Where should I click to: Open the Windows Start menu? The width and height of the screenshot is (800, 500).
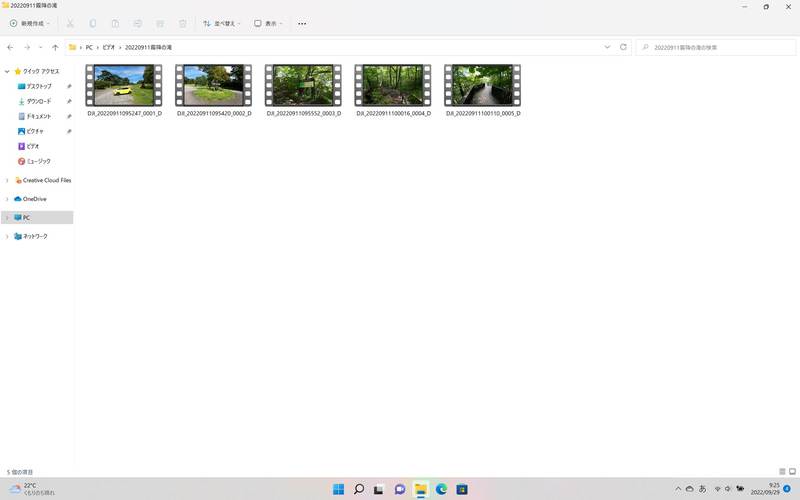pyautogui.click(x=338, y=489)
